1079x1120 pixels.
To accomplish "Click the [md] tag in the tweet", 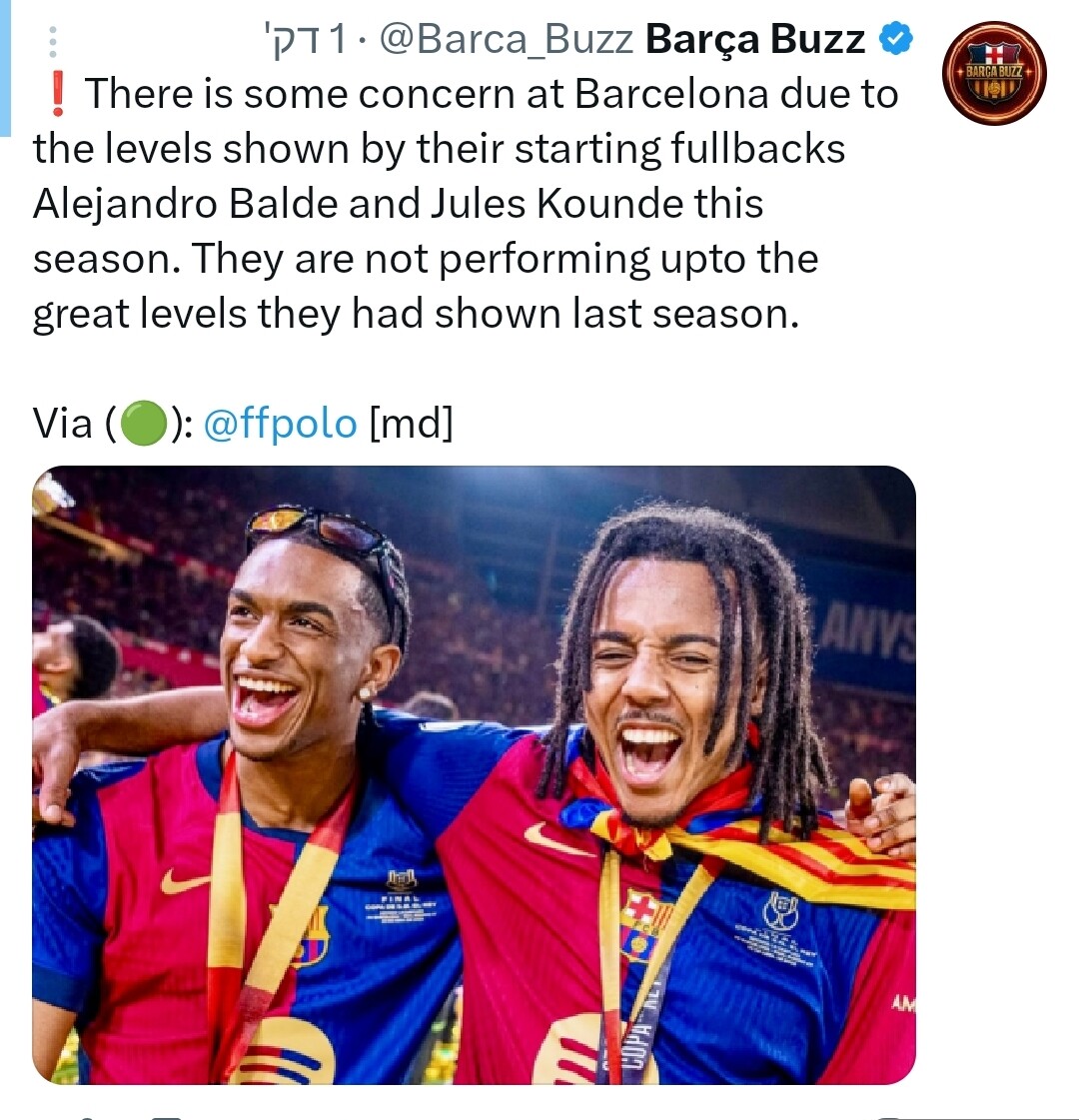I will 412,423.
